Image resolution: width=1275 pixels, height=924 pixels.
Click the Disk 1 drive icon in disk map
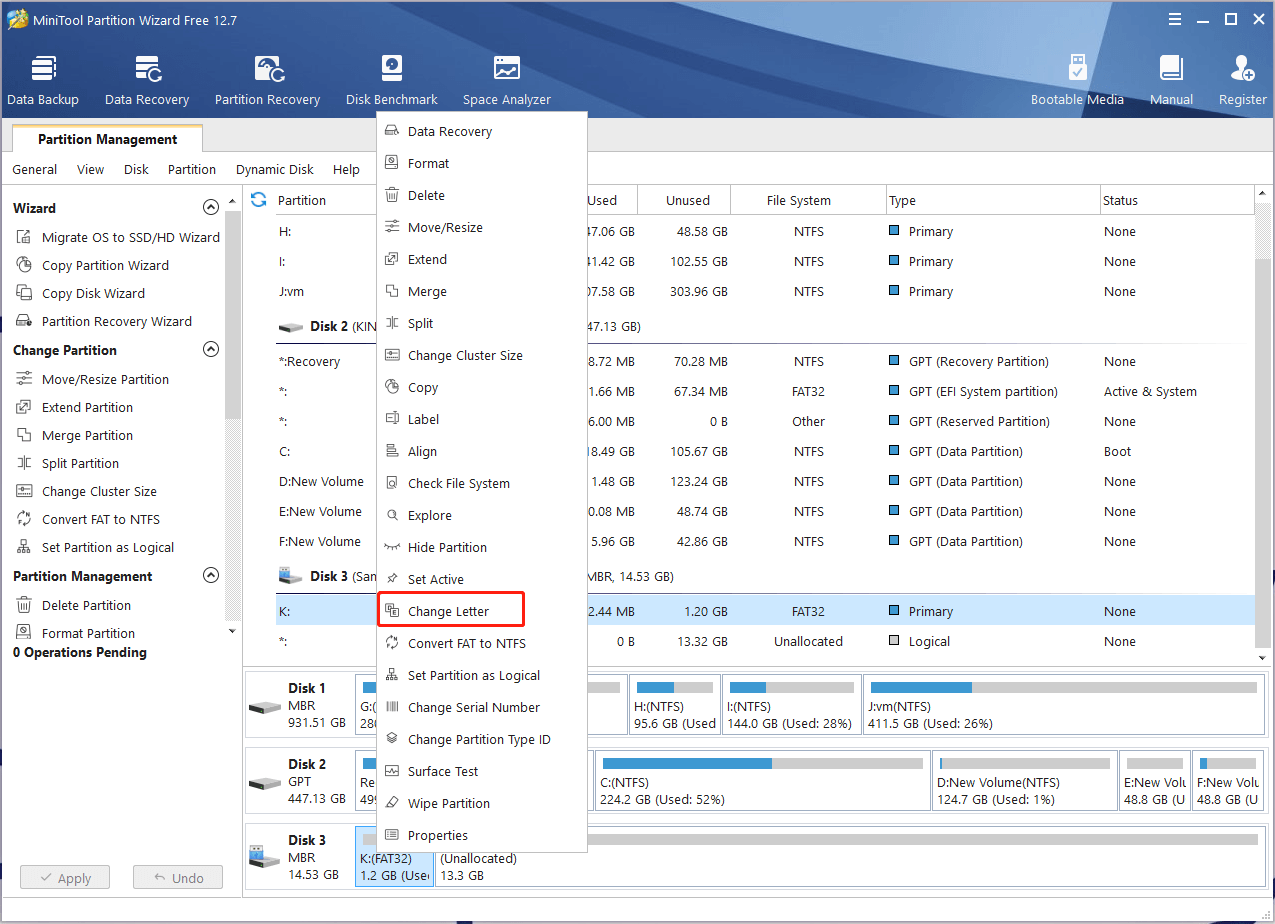(265, 706)
